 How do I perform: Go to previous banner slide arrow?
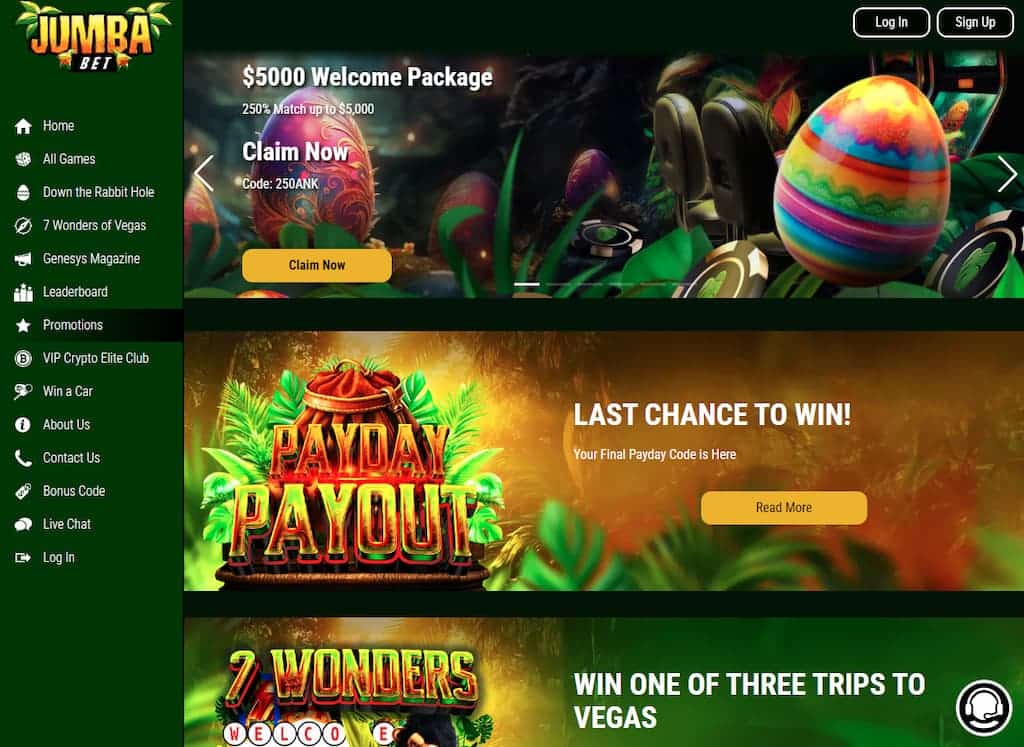coord(204,174)
